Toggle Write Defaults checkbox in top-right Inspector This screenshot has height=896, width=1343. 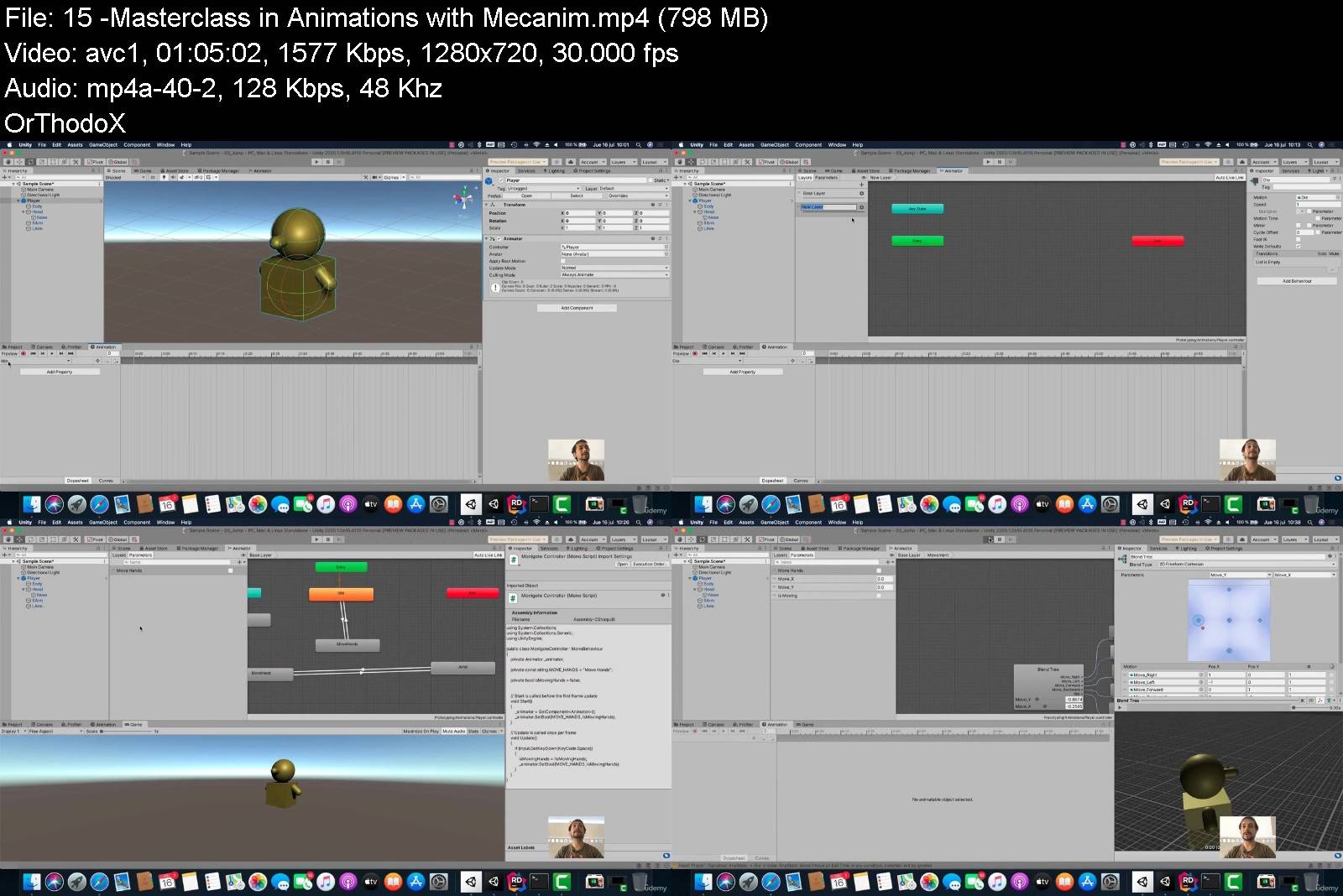click(1298, 247)
